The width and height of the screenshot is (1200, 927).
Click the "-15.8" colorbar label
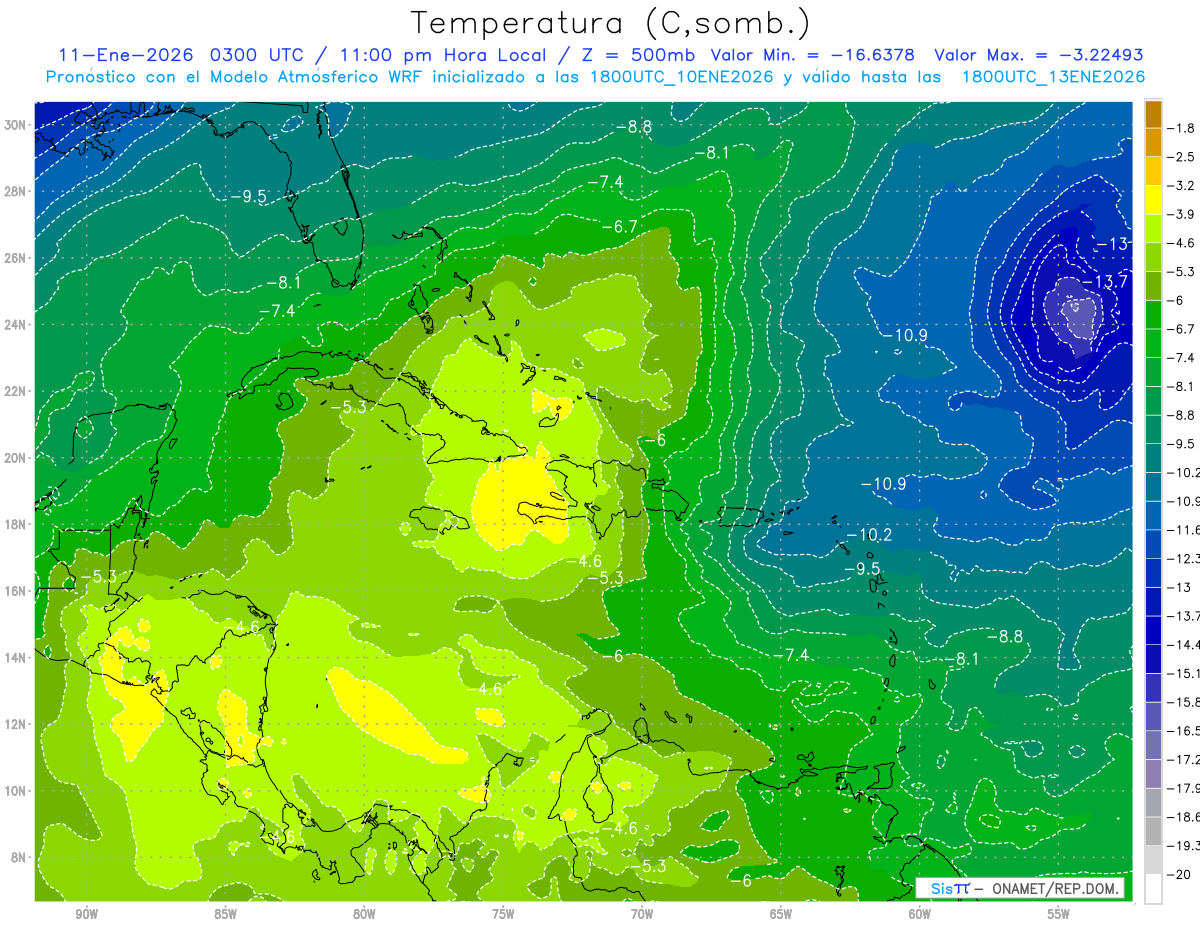pyautogui.click(x=1186, y=702)
